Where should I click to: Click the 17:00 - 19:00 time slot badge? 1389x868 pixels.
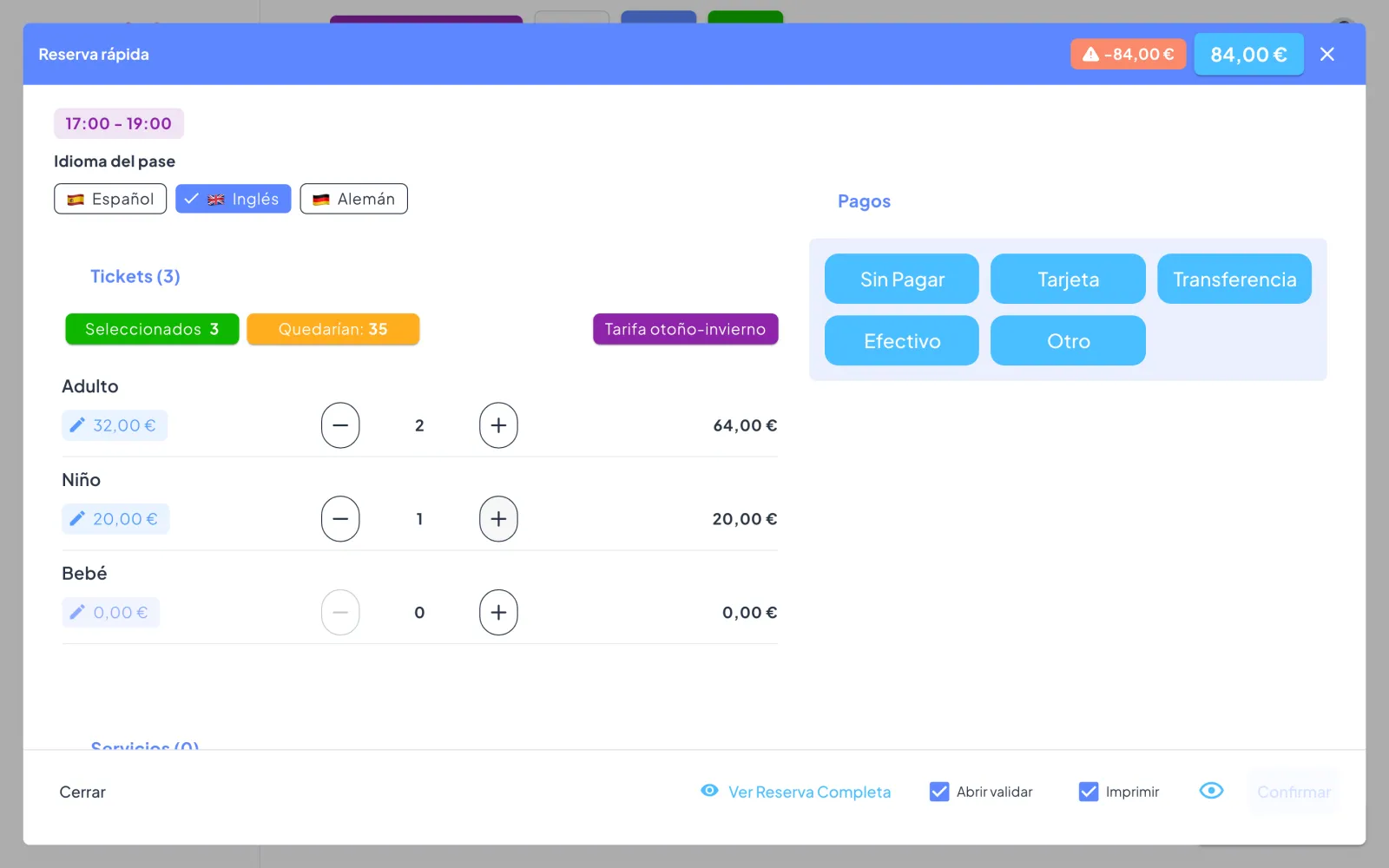(119, 123)
